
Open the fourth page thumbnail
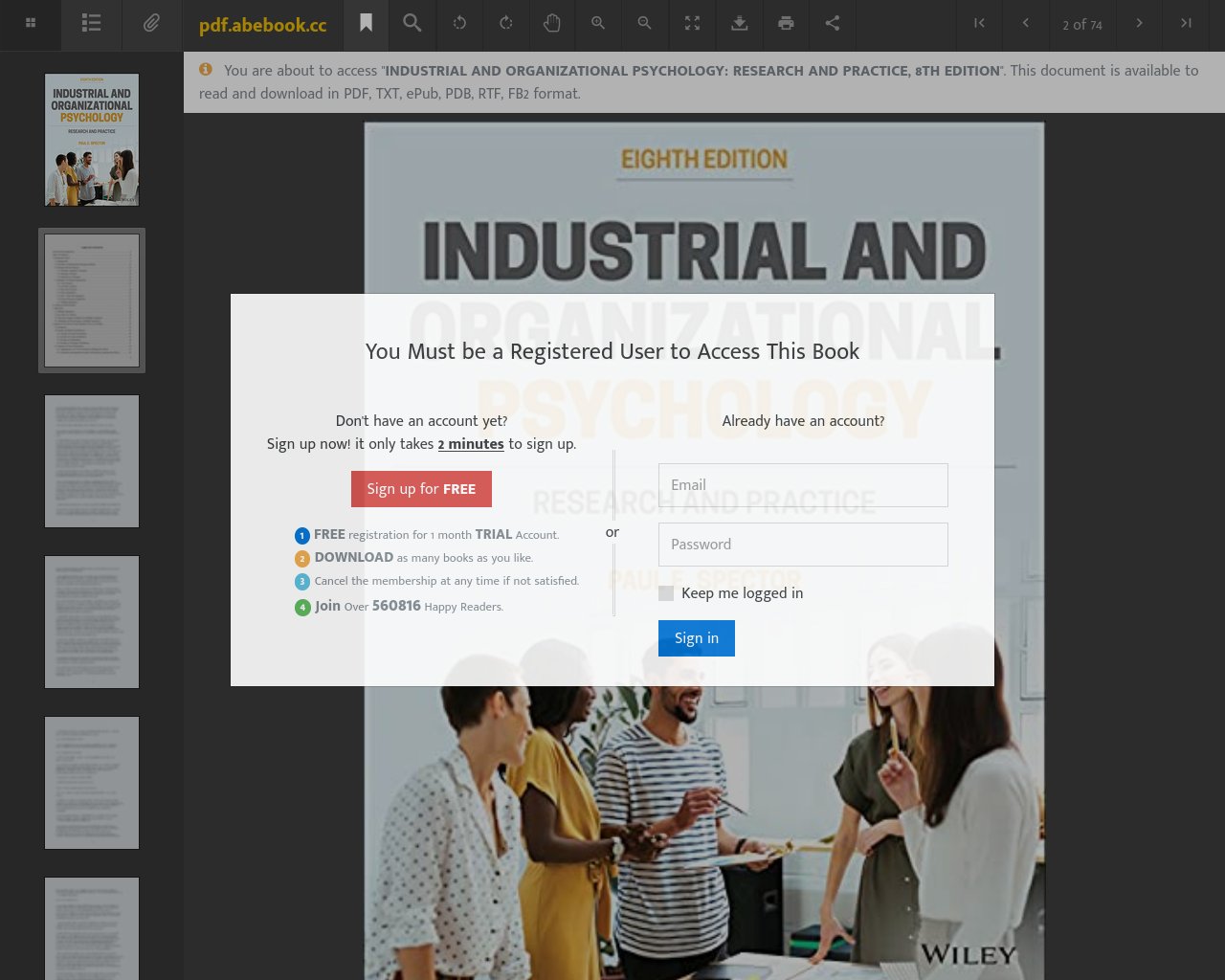(x=92, y=622)
